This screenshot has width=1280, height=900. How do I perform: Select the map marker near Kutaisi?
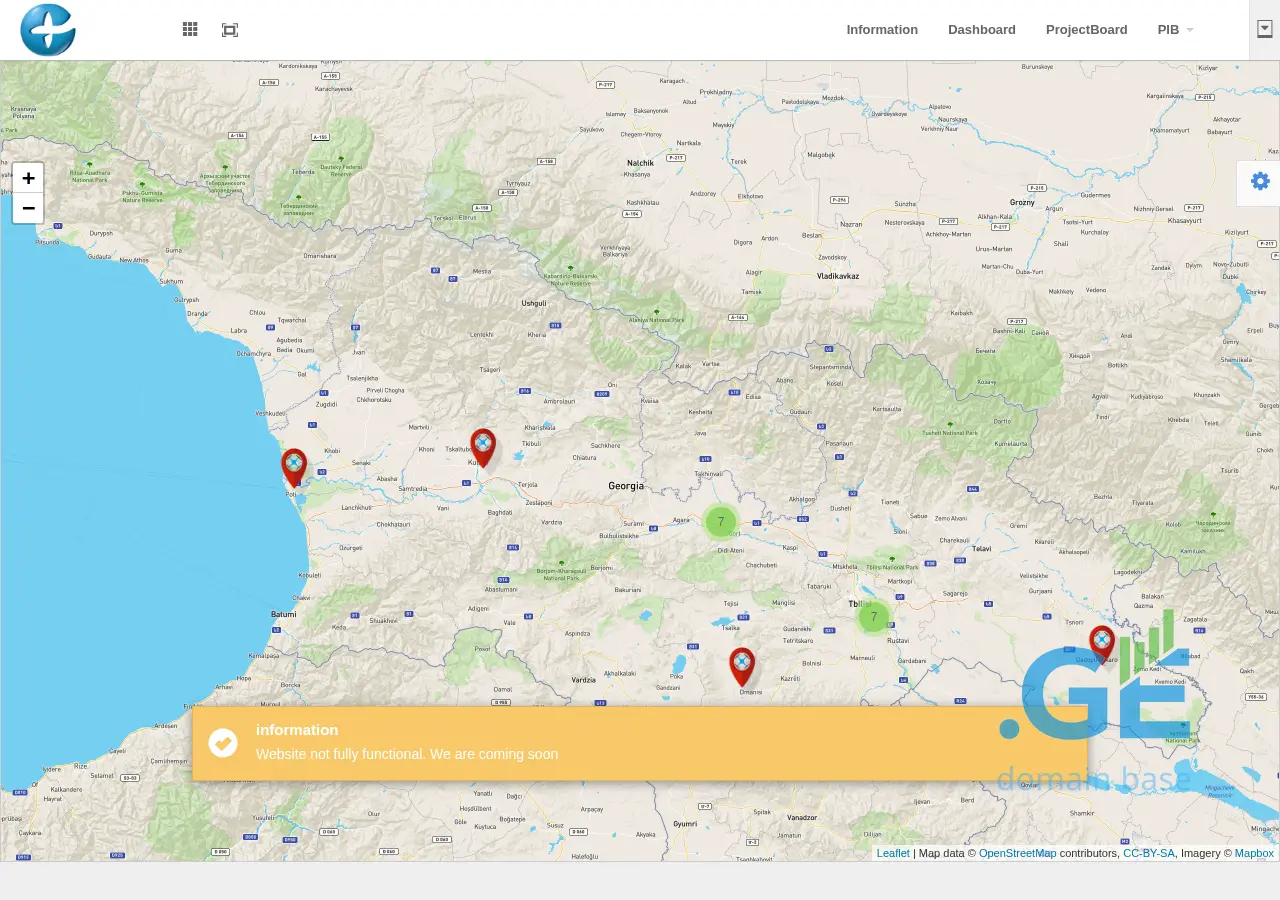click(483, 446)
